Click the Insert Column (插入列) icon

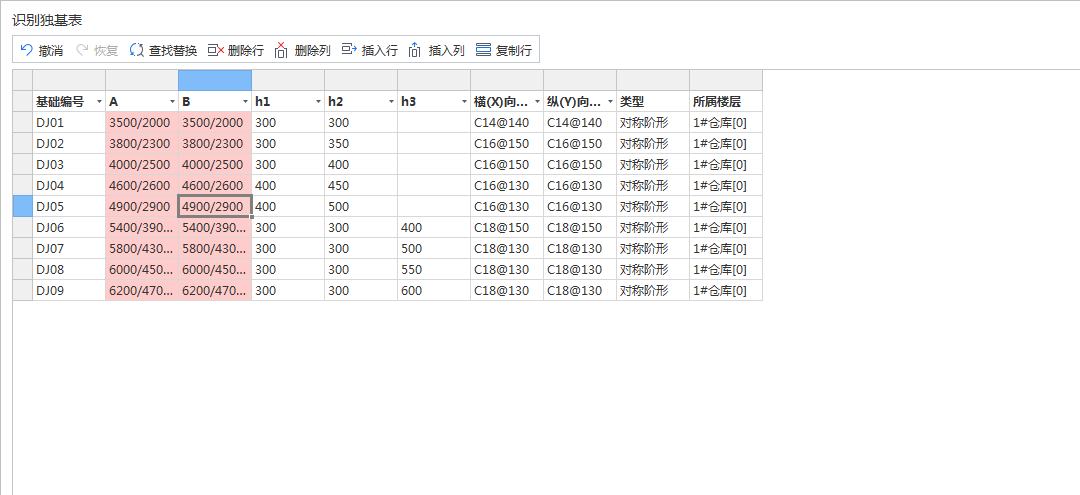click(x=415, y=50)
